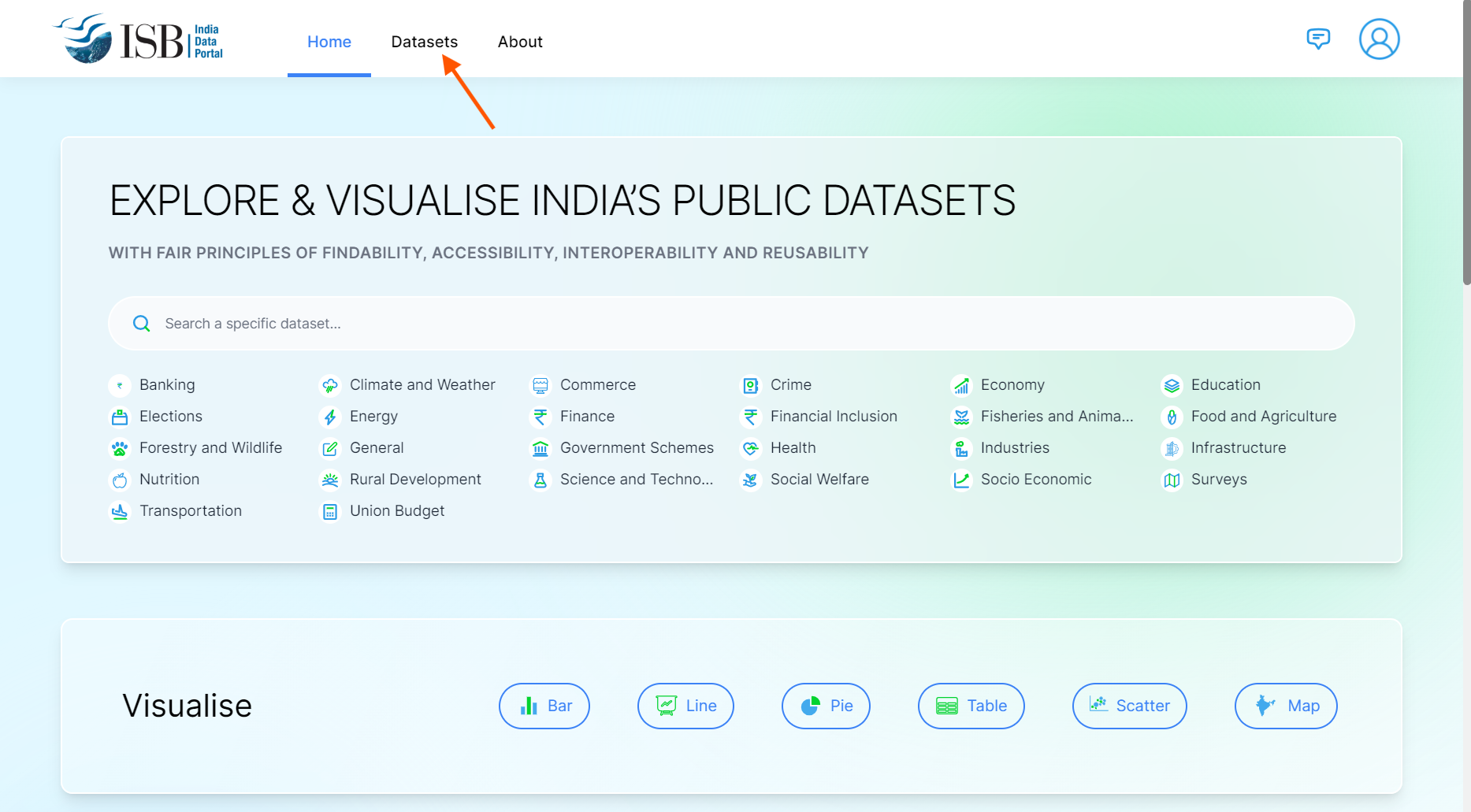The width and height of the screenshot is (1471, 812).
Task: Click the Government Schemes building icon
Action: pyautogui.click(x=540, y=448)
